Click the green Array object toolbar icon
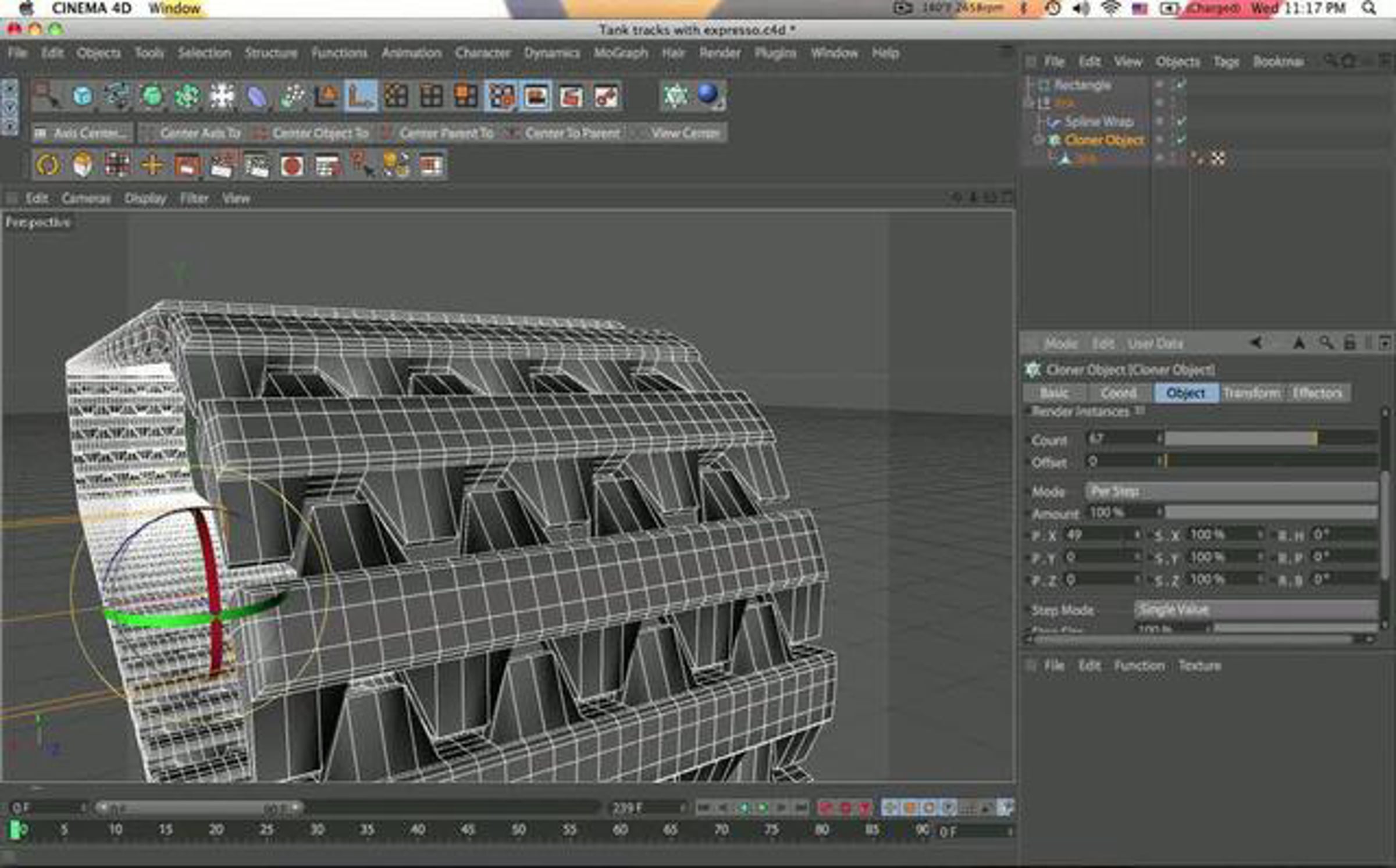 [186, 95]
